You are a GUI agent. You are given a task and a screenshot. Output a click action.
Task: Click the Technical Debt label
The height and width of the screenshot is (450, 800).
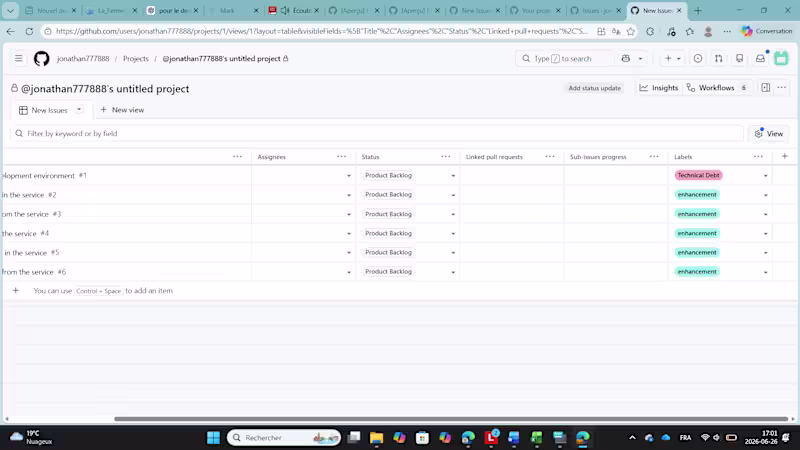[x=698, y=176]
